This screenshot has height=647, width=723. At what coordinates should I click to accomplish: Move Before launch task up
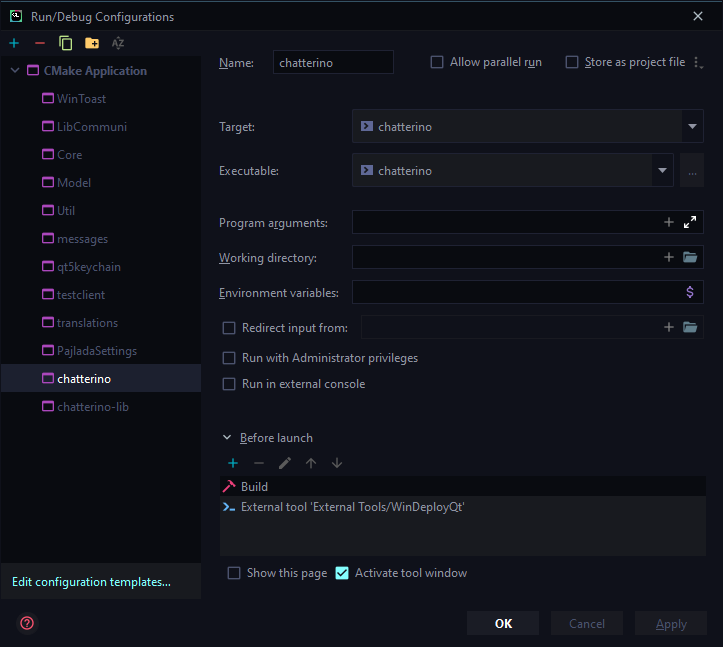point(311,463)
